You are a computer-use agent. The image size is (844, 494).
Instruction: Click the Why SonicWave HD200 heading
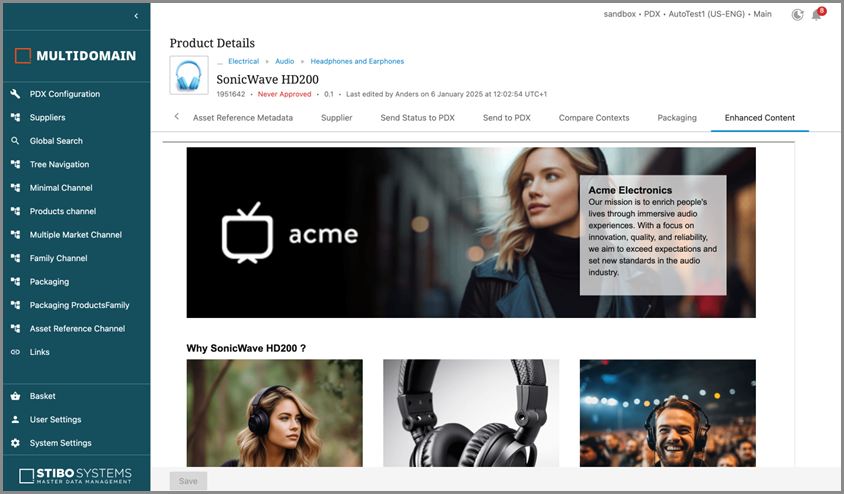click(x=246, y=348)
